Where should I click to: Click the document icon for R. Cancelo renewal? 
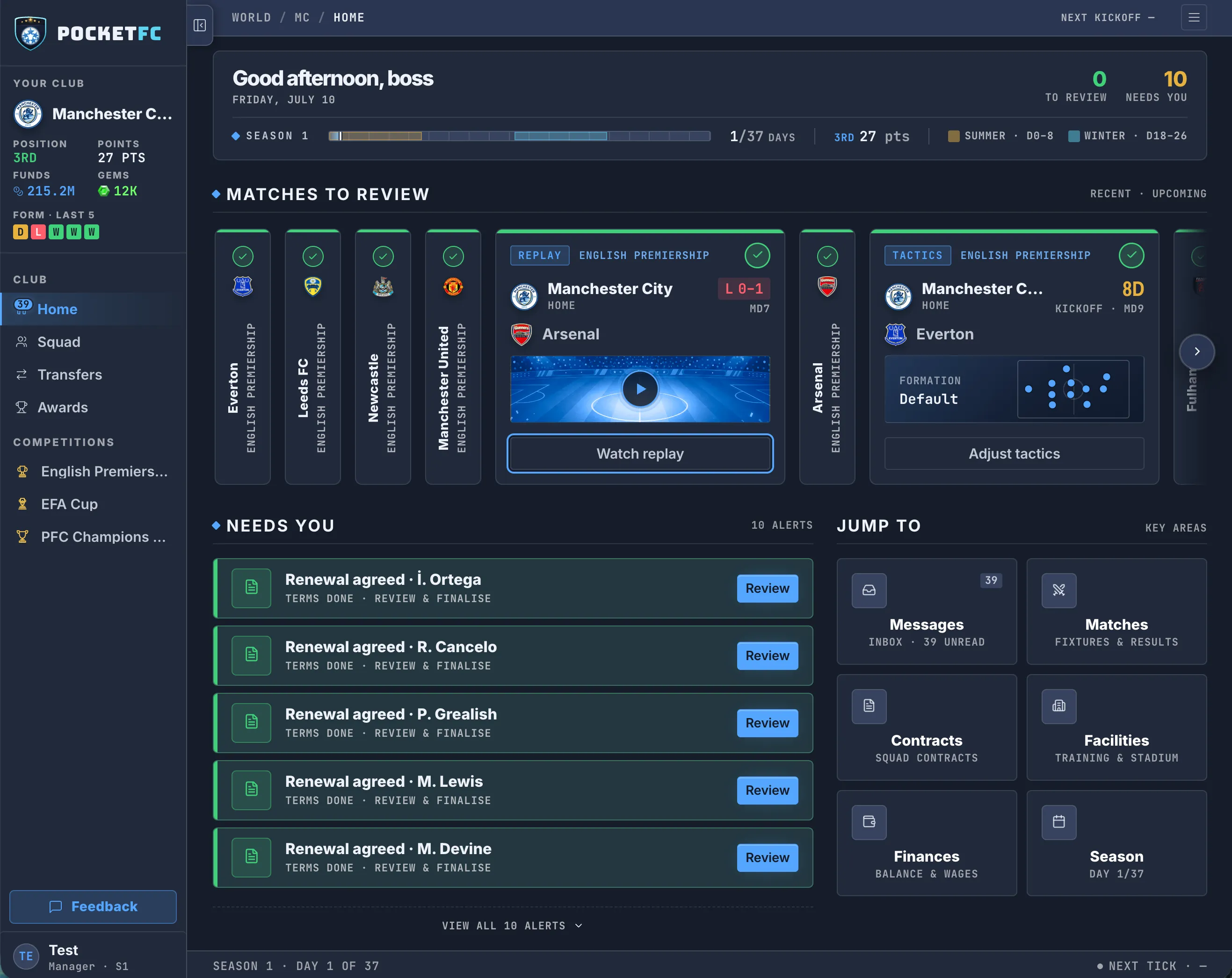point(252,655)
